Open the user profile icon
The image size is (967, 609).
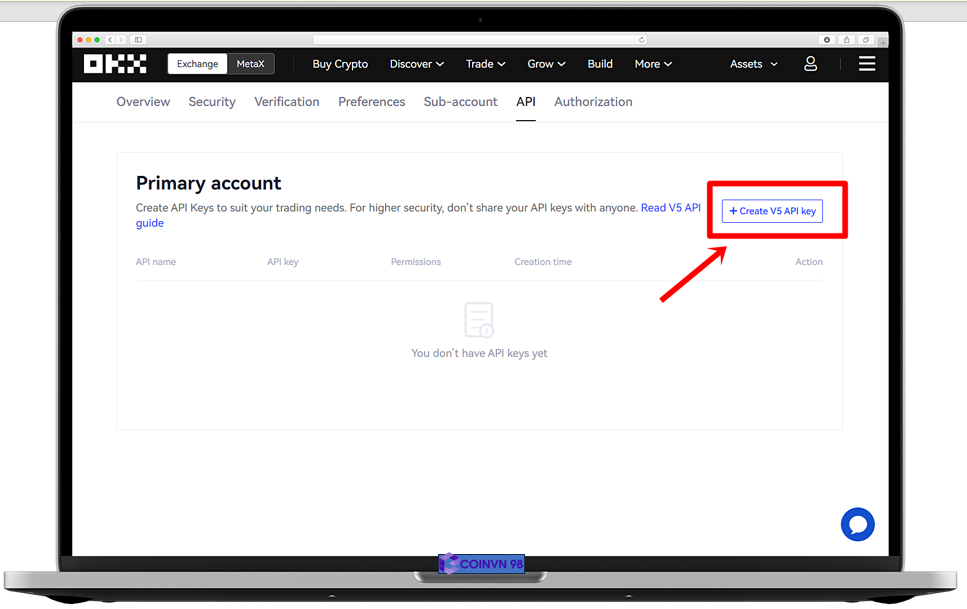(x=810, y=64)
